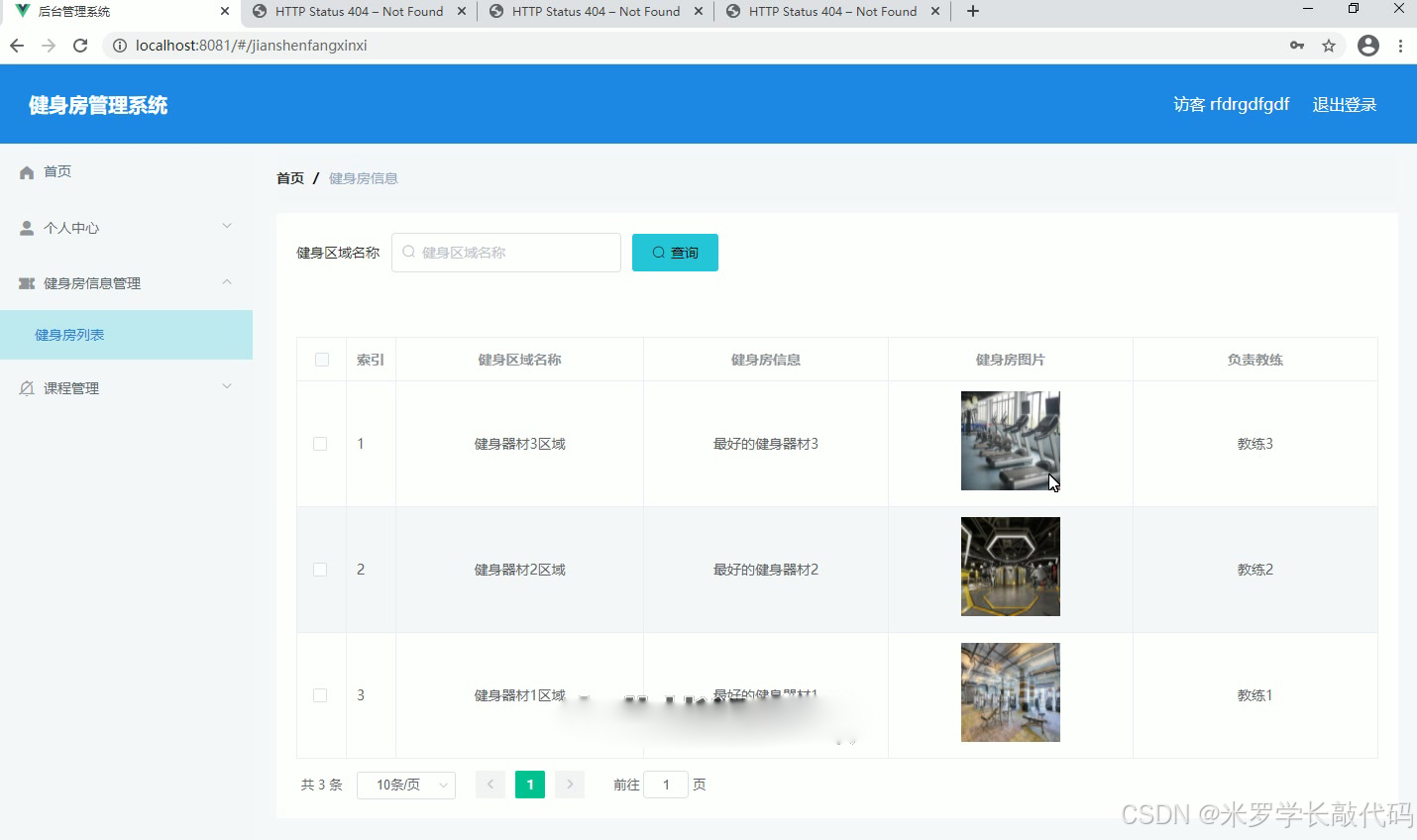Open the 10条/页 page size dropdown
The image size is (1417, 840).
point(406,784)
